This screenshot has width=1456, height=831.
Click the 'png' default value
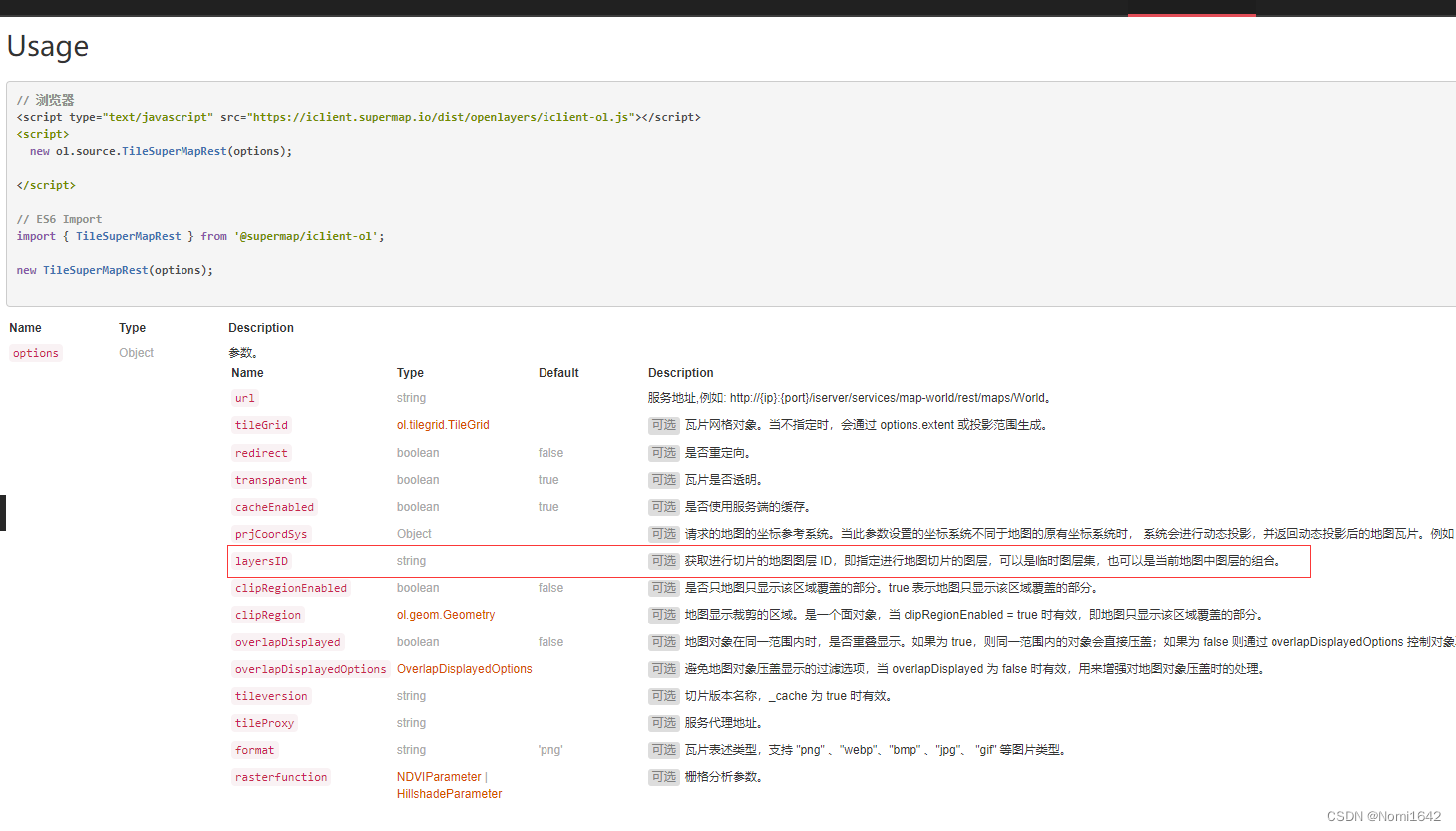[x=550, y=750]
